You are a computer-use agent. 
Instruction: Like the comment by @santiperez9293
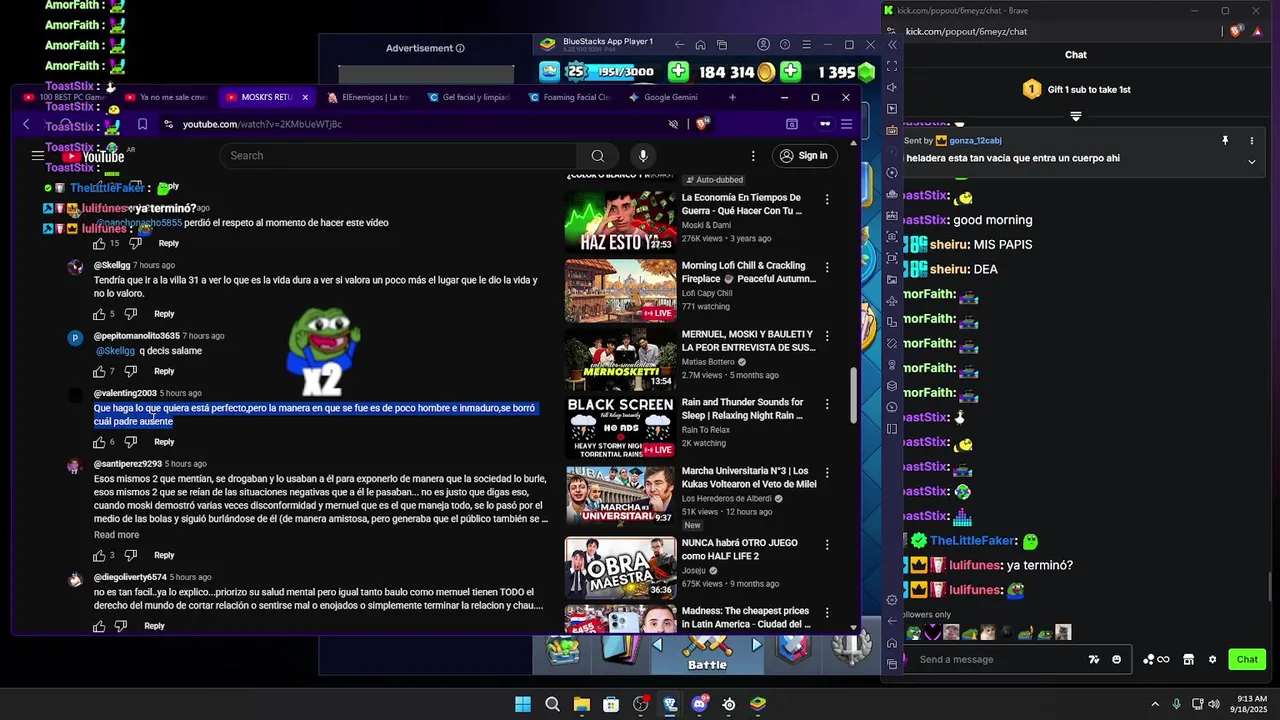point(99,555)
